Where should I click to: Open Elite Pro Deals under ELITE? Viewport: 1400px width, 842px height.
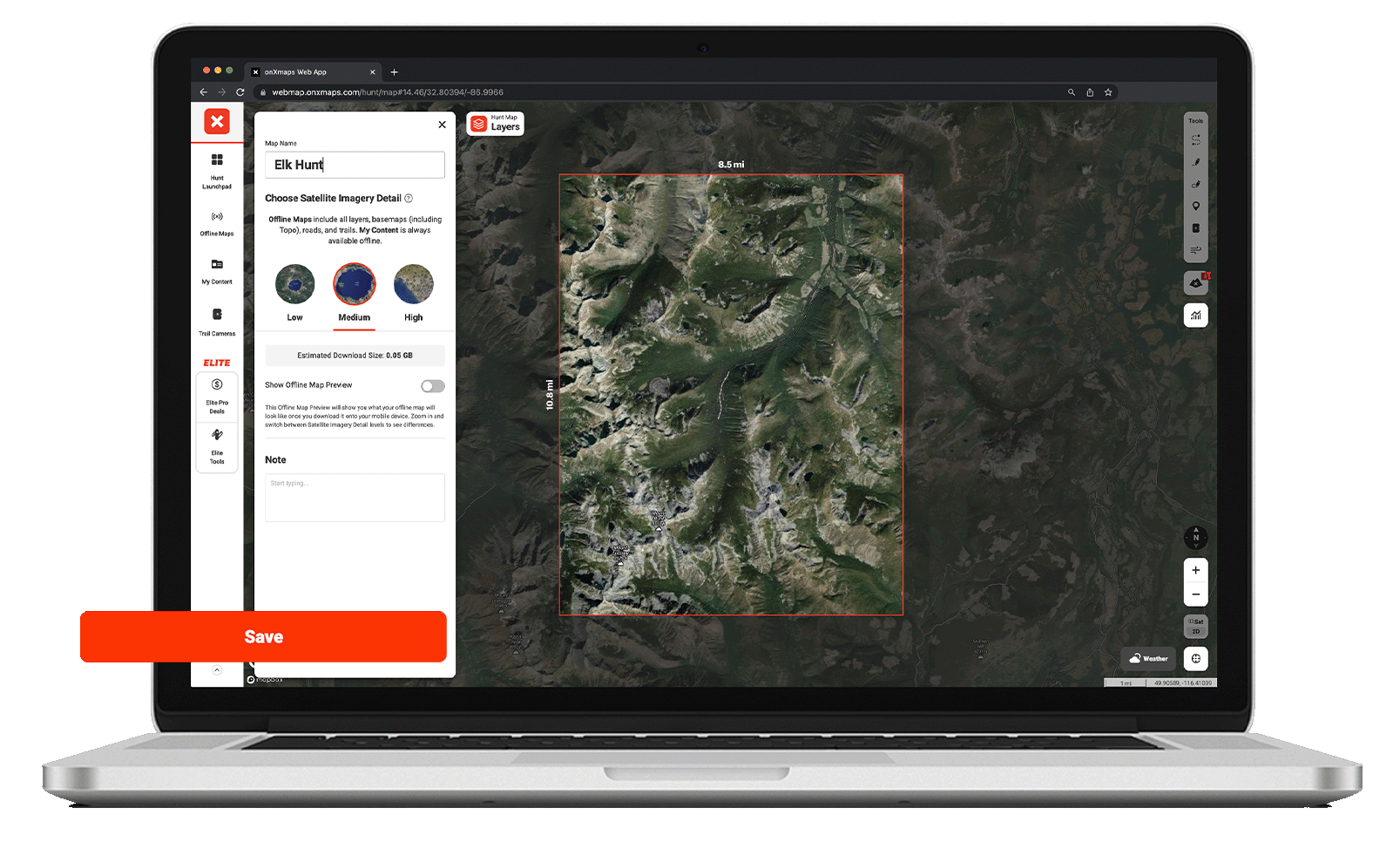[217, 397]
